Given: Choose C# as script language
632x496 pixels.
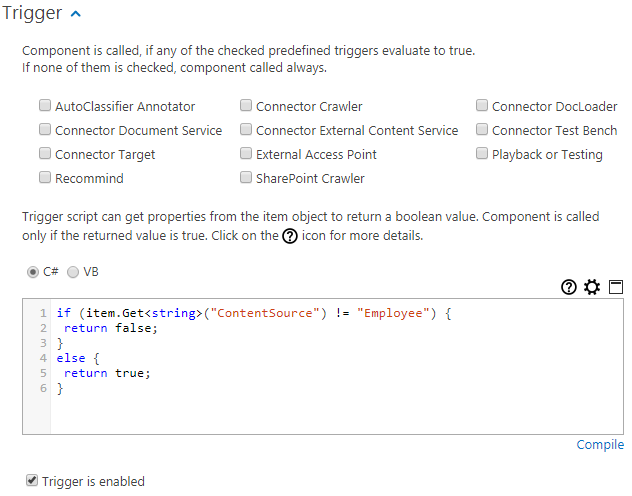Looking at the screenshot, I should tap(33, 272).
